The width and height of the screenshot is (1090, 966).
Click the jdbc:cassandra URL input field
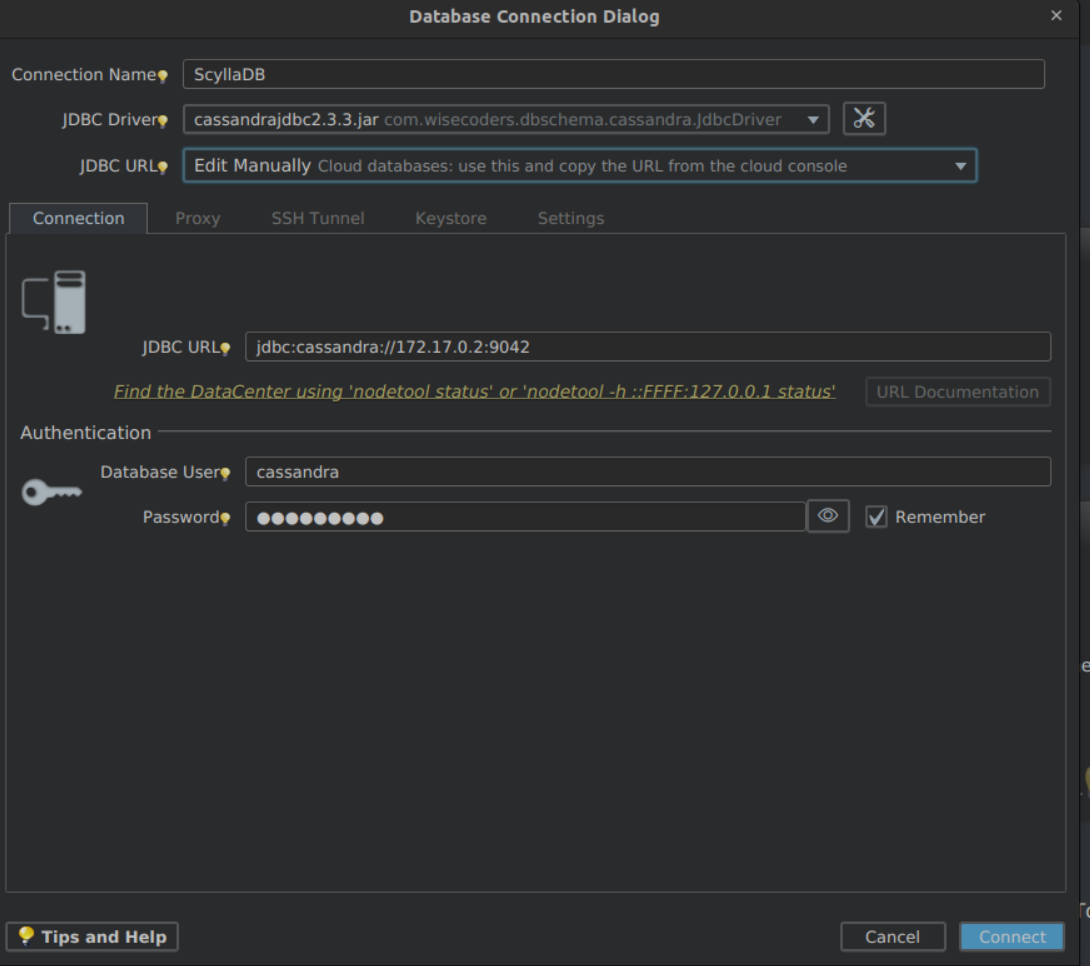click(648, 347)
